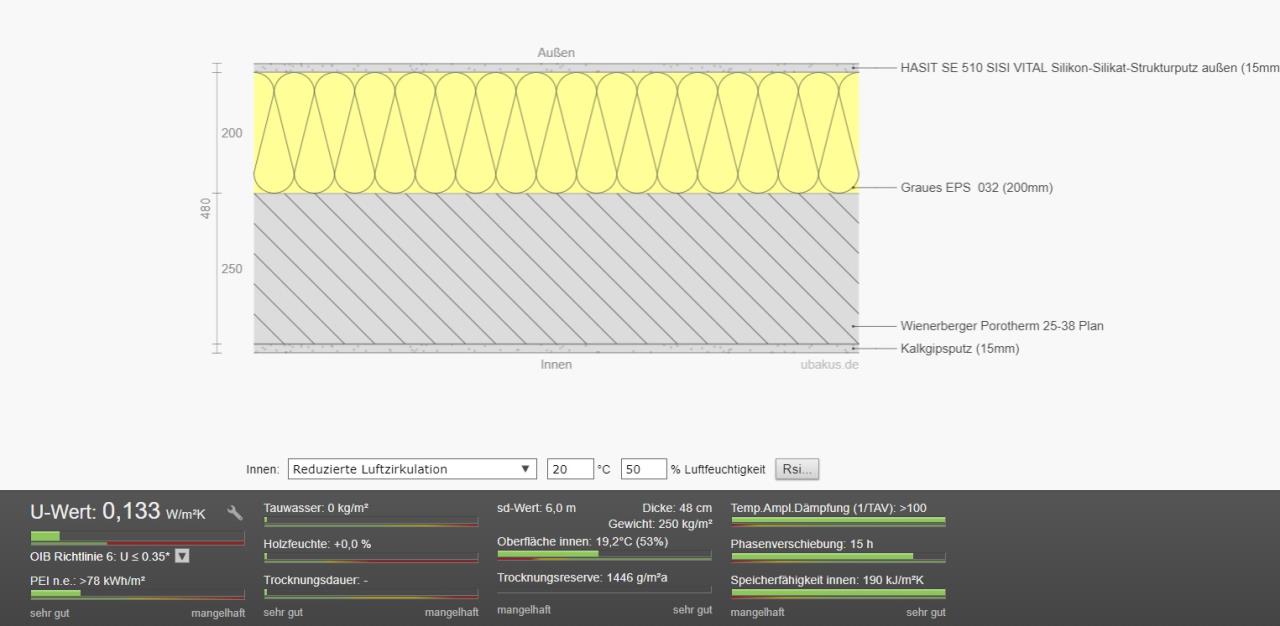Image resolution: width=1280 pixels, height=626 pixels.
Task: Click the Speicherfähigkeit innen rating bar
Action: [x=837, y=593]
